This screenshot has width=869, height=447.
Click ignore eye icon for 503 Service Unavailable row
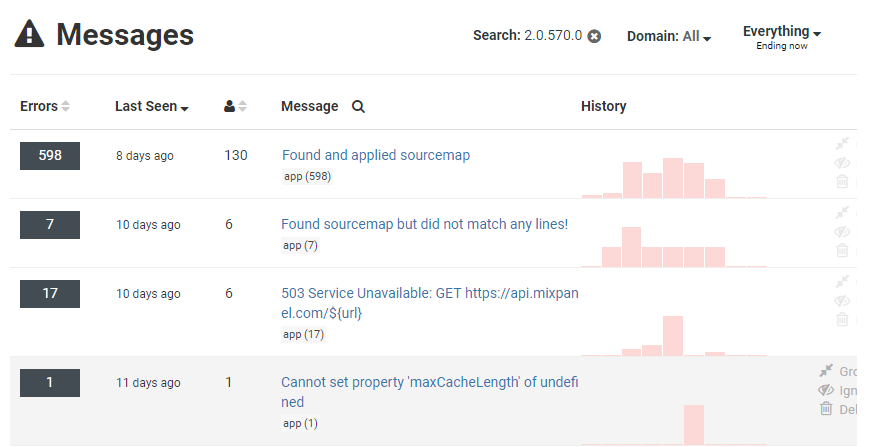point(842,301)
